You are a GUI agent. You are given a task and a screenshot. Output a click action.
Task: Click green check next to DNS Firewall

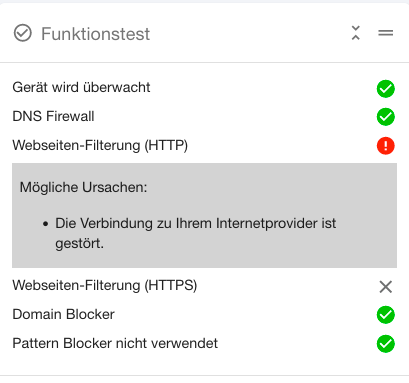pos(386,117)
